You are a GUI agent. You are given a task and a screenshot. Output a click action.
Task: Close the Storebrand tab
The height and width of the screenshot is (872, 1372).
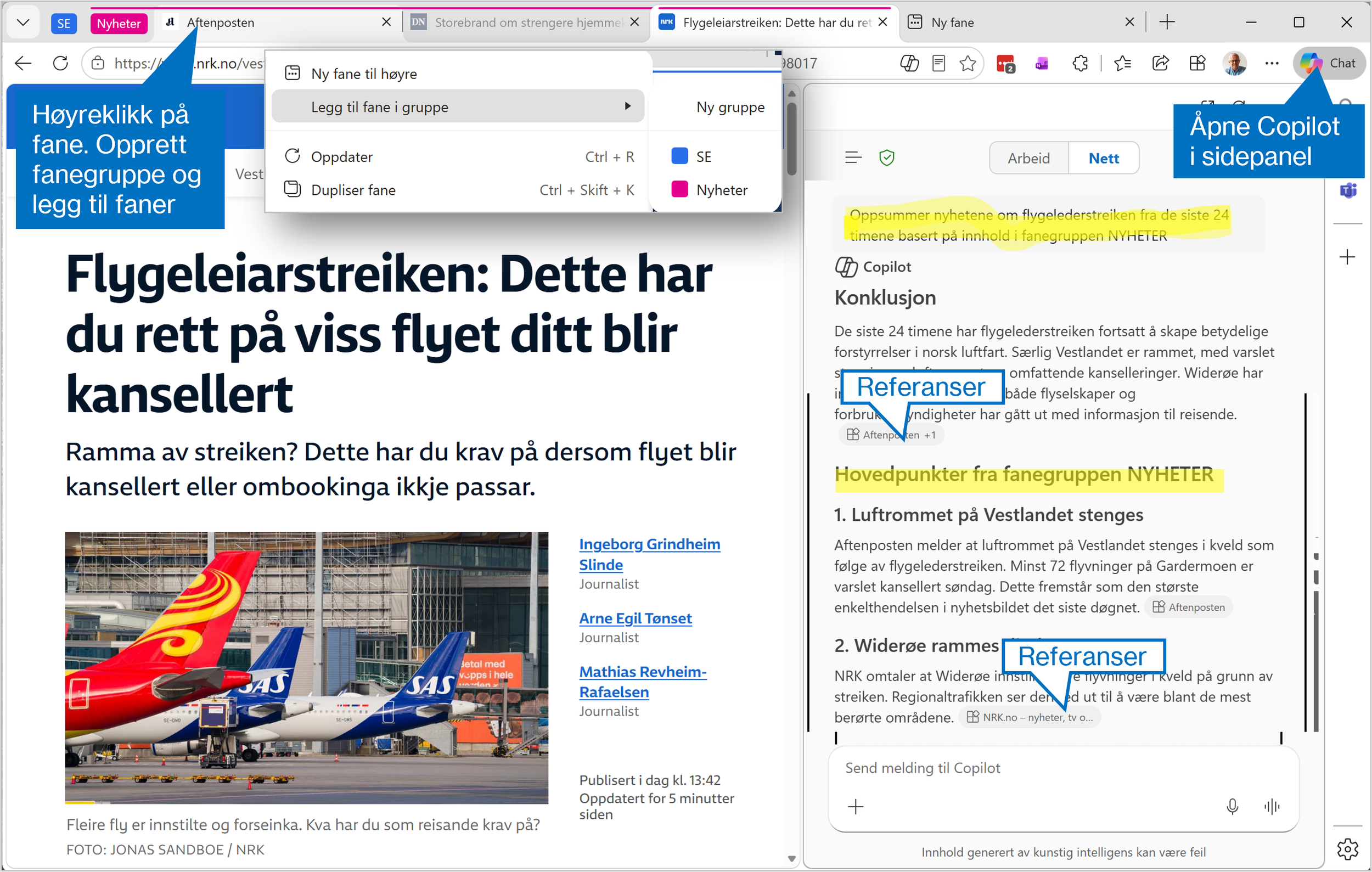(635, 22)
